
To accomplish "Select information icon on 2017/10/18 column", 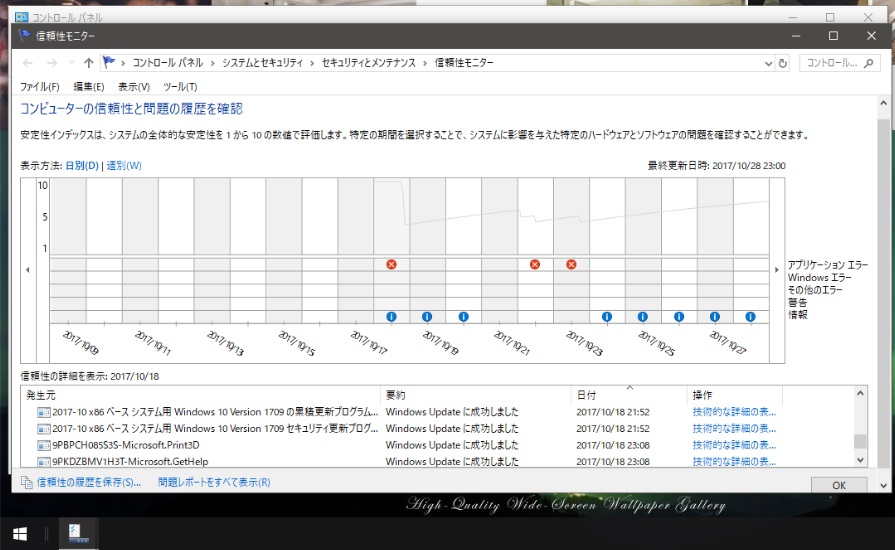I will point(391,317).
